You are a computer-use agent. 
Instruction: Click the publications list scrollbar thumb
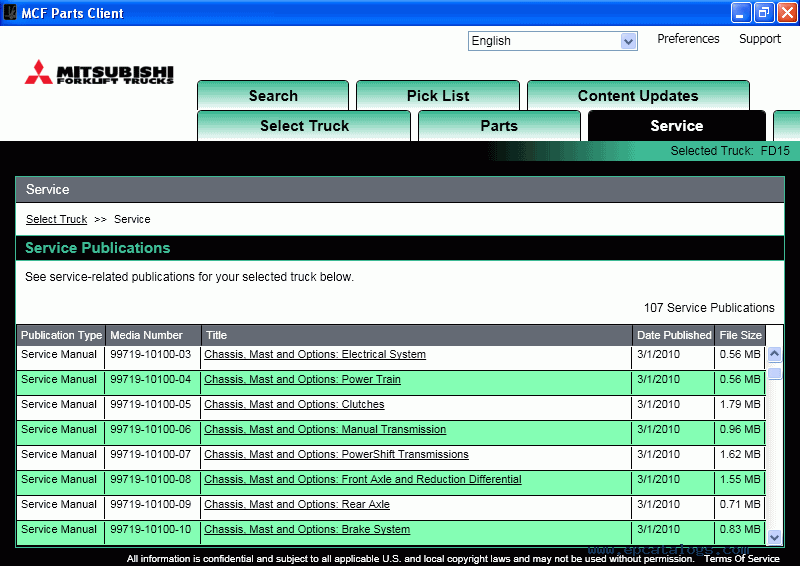pos(774,374)
